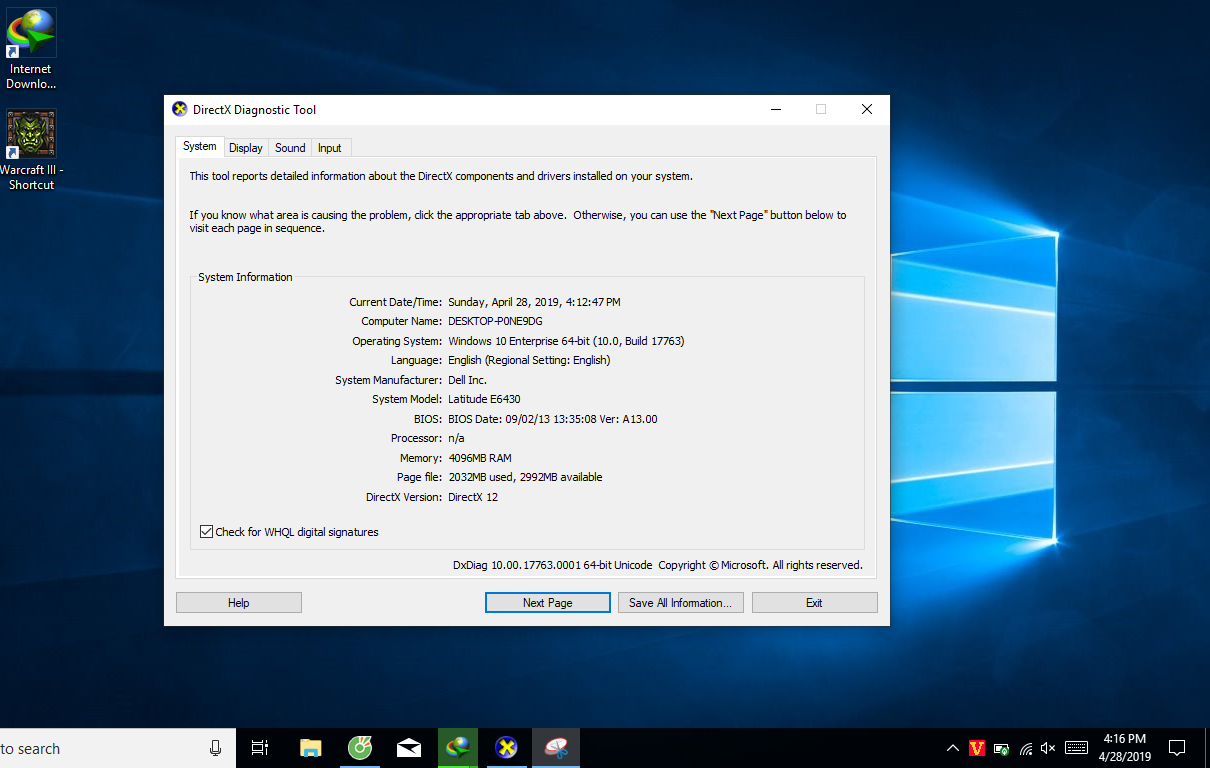
Task: Open the touch keyboard tray icon
Action: tap(1076, 748)
